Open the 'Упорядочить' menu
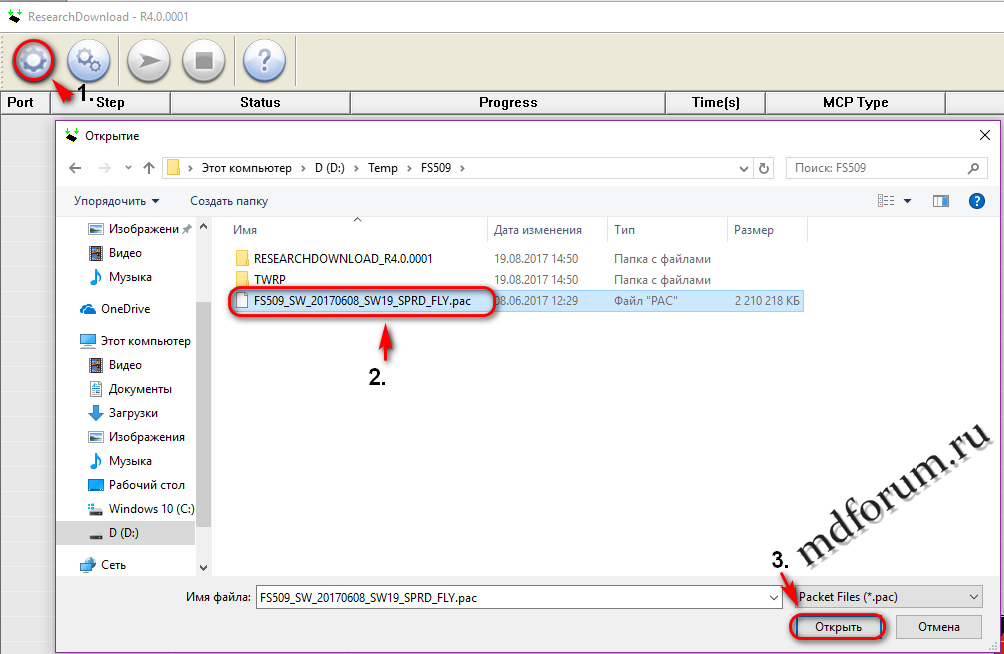Screen dimensions: 1004x654 116,201
